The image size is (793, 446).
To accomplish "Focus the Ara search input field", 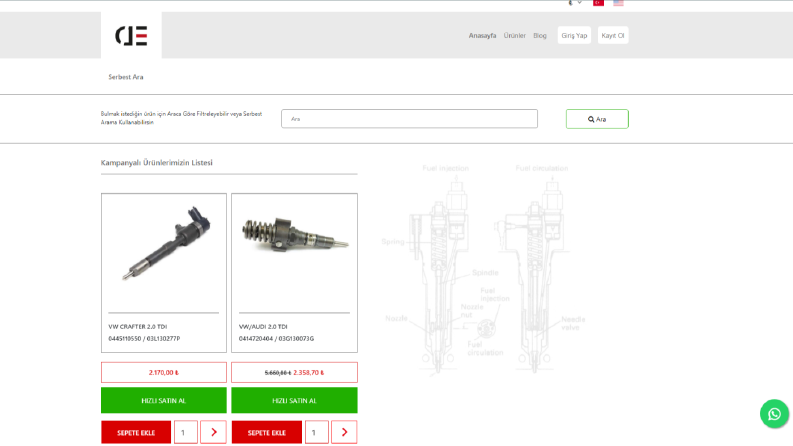I will coord(409,119).
